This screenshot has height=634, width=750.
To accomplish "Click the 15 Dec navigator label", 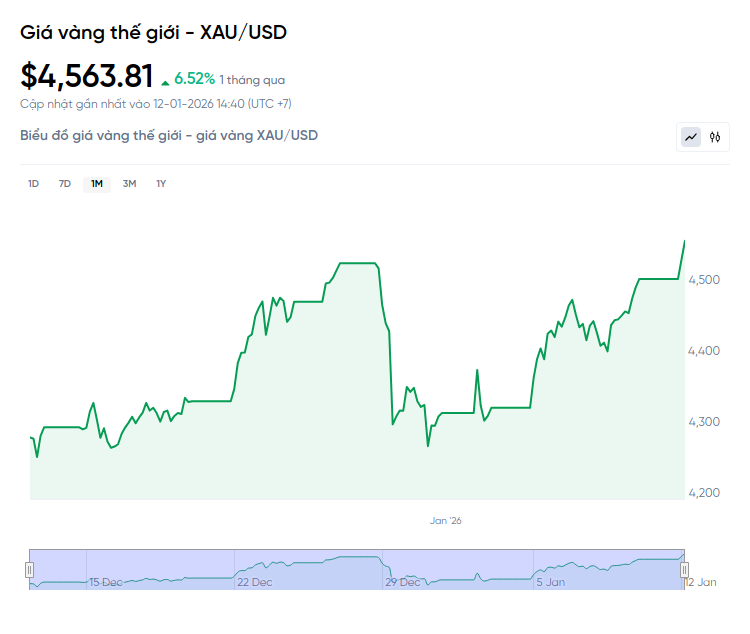I will 106,582.
